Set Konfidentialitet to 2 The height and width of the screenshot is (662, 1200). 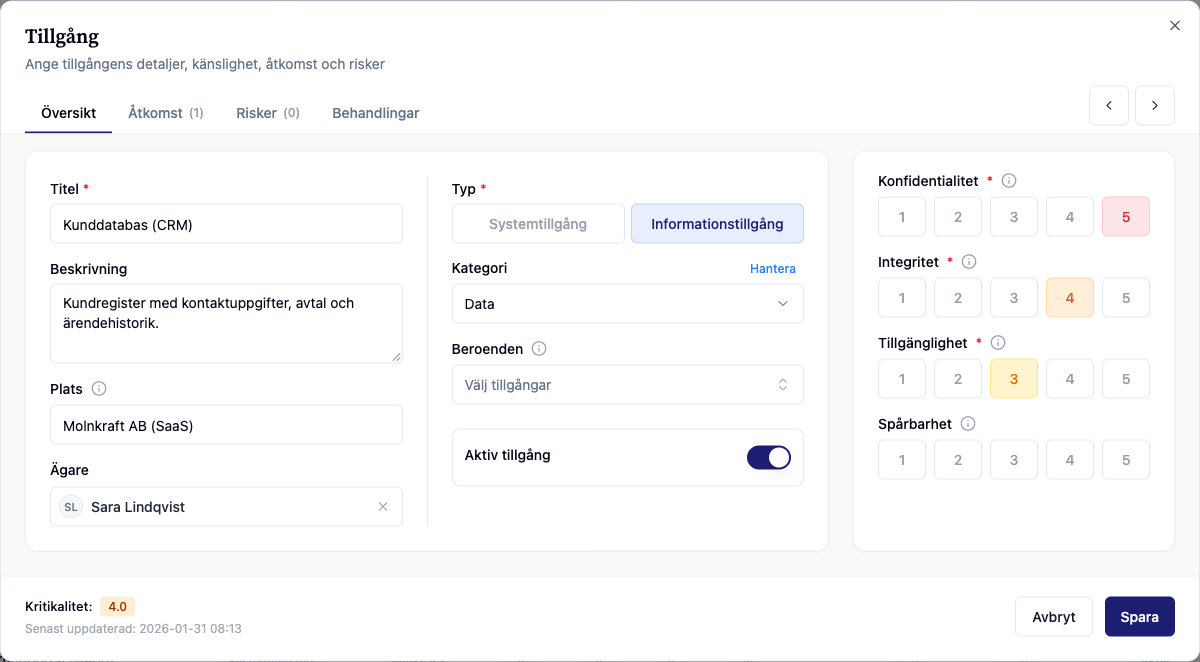coord(958,217)
